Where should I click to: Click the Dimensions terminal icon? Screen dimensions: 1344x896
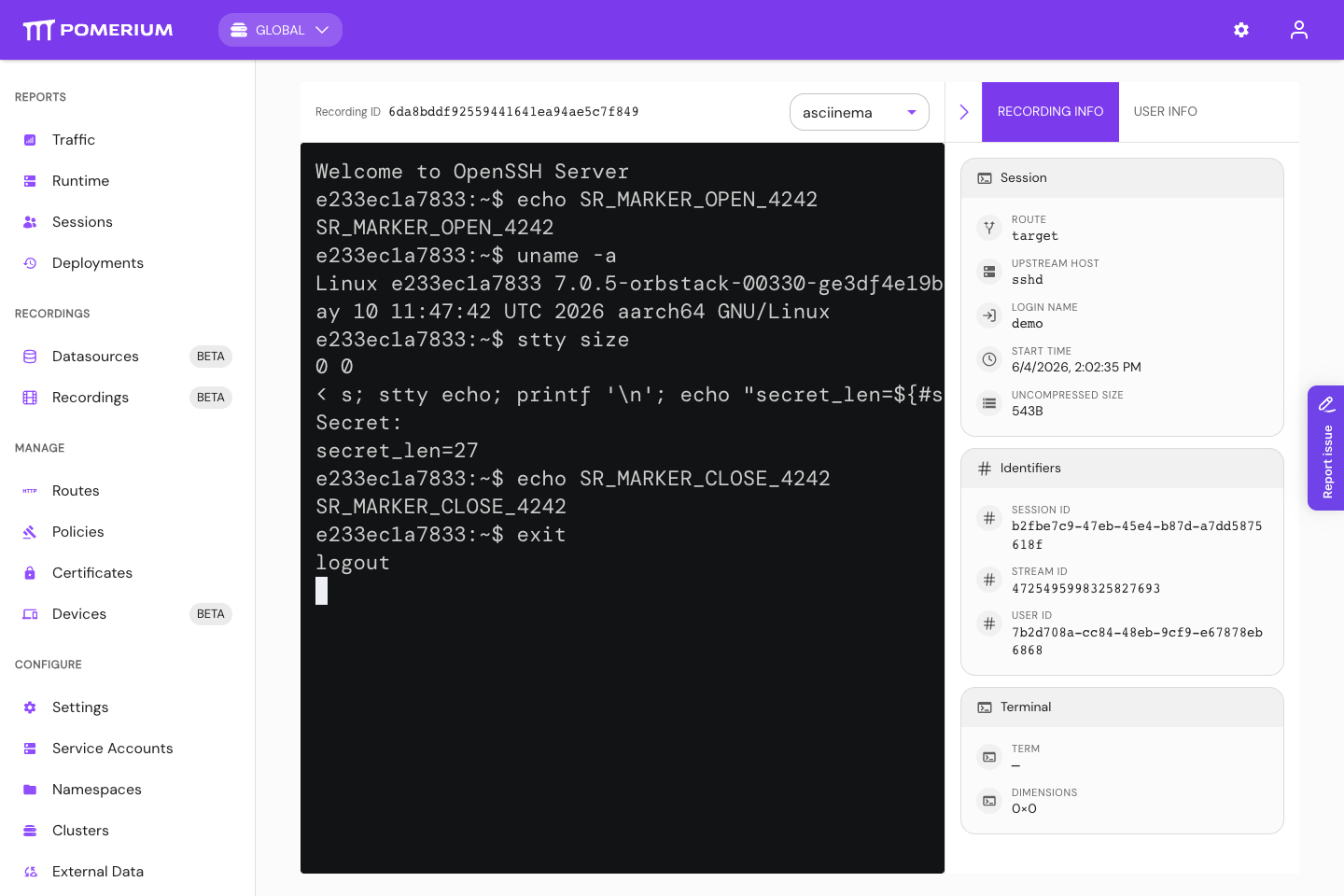click(x=989, y=801)
